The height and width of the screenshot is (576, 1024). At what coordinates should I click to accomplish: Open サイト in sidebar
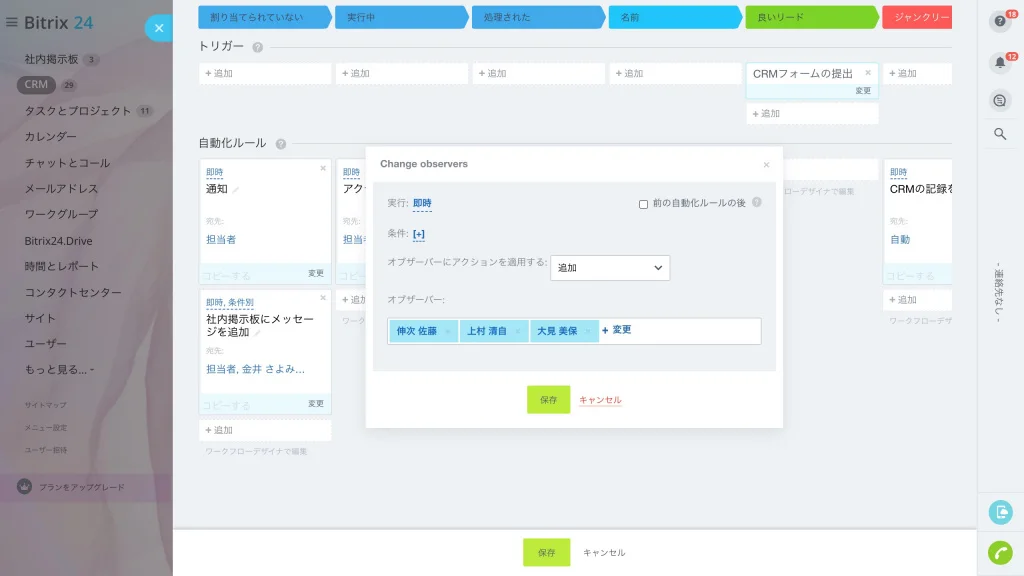(40, 318)
